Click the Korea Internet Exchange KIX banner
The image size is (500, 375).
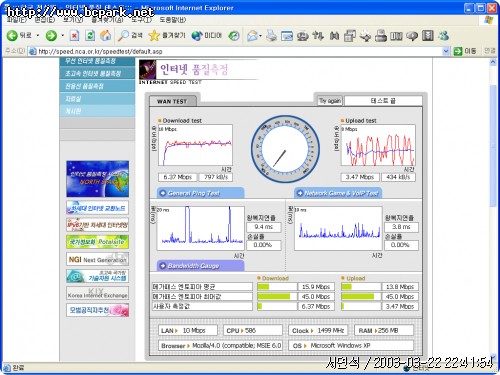[x=97, y=293]
